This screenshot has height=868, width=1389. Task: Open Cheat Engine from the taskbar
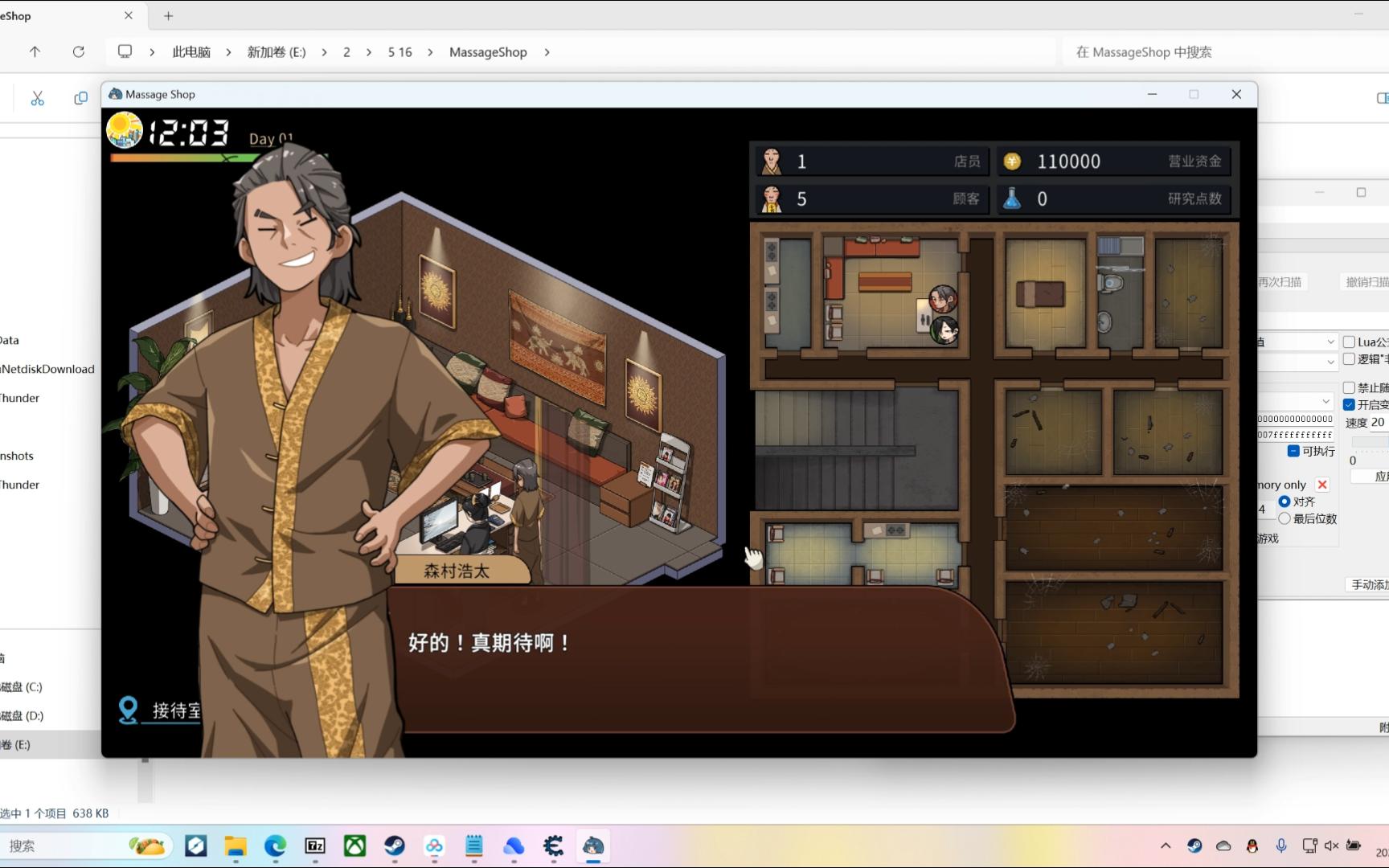point(553,845)
